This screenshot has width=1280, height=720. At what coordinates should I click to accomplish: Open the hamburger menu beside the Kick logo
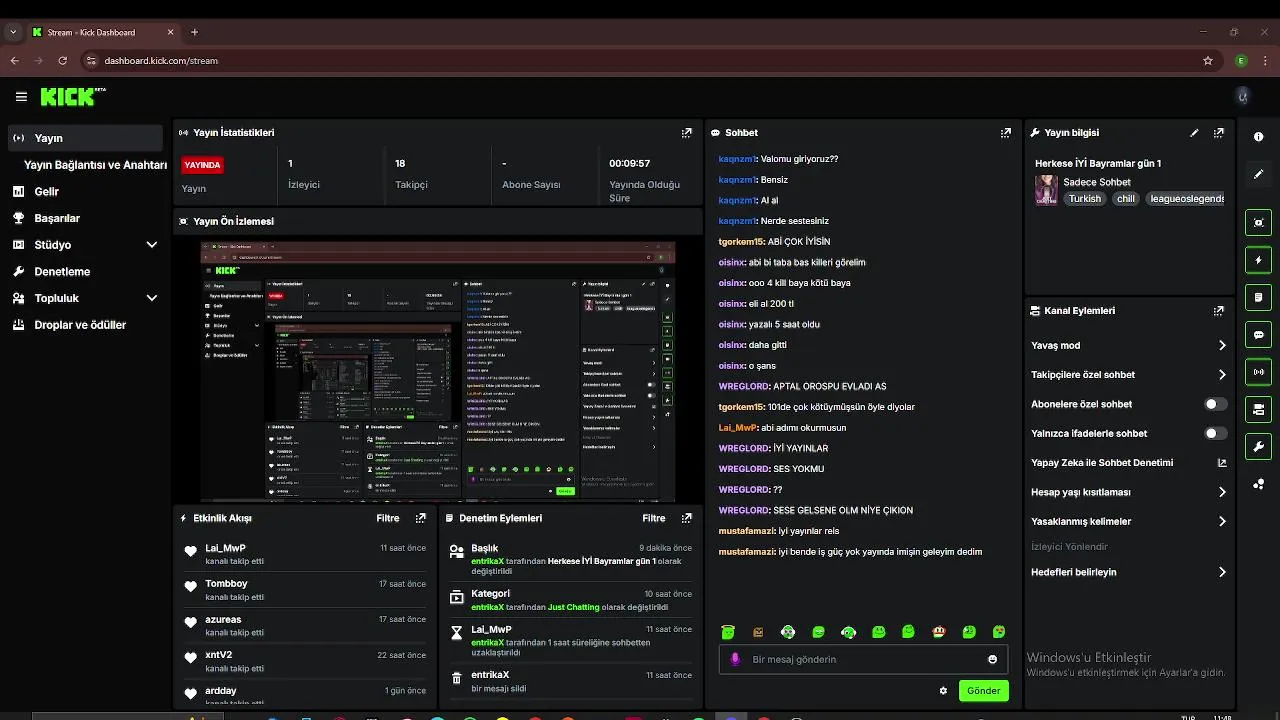21,97
